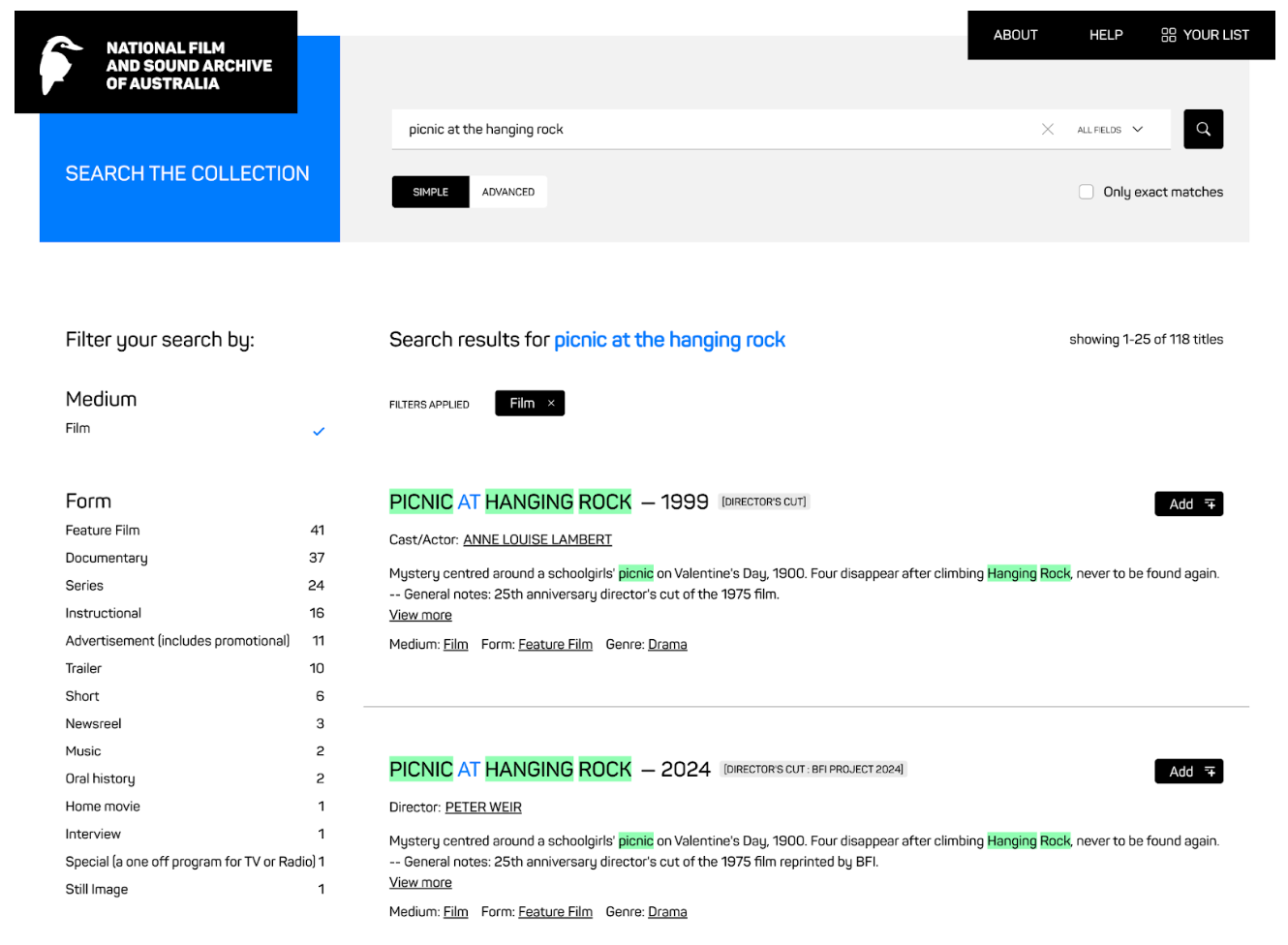Open YOUR LIST via its grid icon

1167,35
